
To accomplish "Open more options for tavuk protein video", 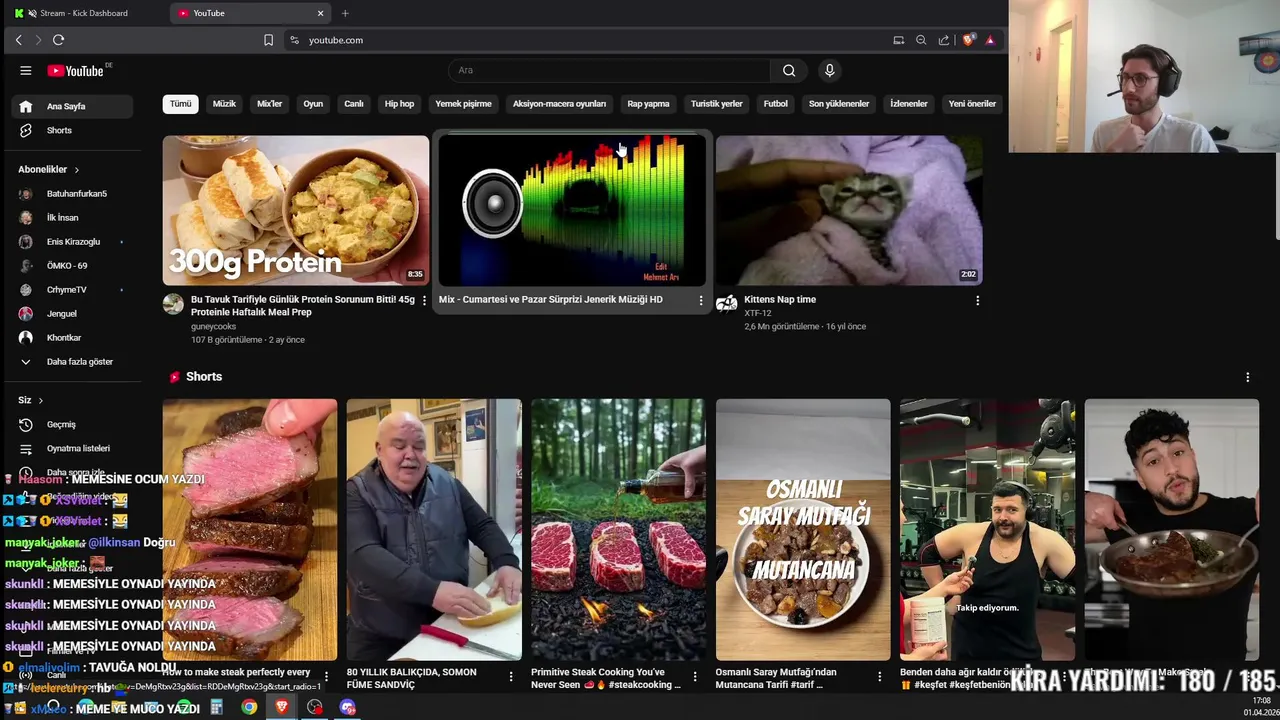I will pyautogui.click(x=424, y=300).
